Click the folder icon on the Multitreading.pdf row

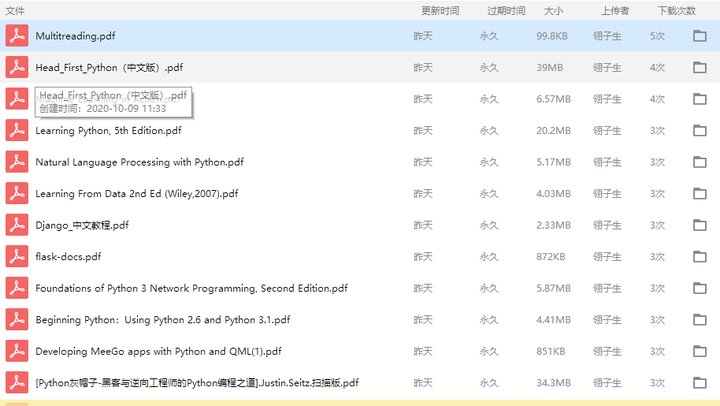tap(700, 36)
